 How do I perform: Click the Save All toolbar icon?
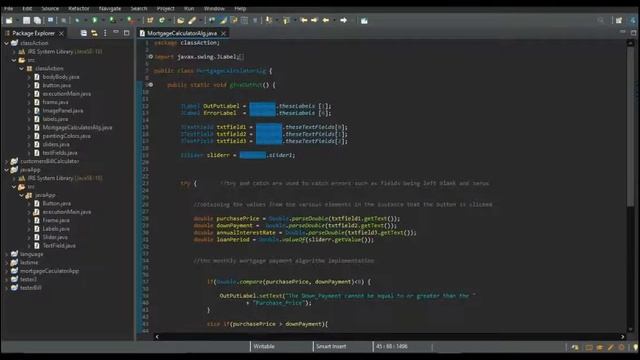tap(37, 20)
